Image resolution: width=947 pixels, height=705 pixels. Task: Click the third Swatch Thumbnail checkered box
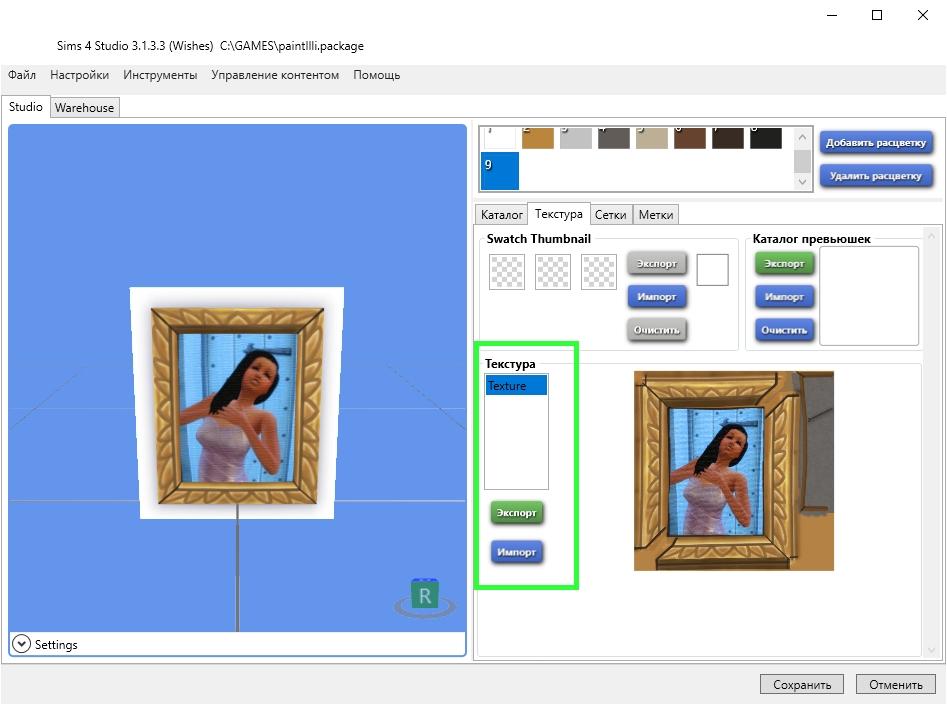tap(599, 271)
